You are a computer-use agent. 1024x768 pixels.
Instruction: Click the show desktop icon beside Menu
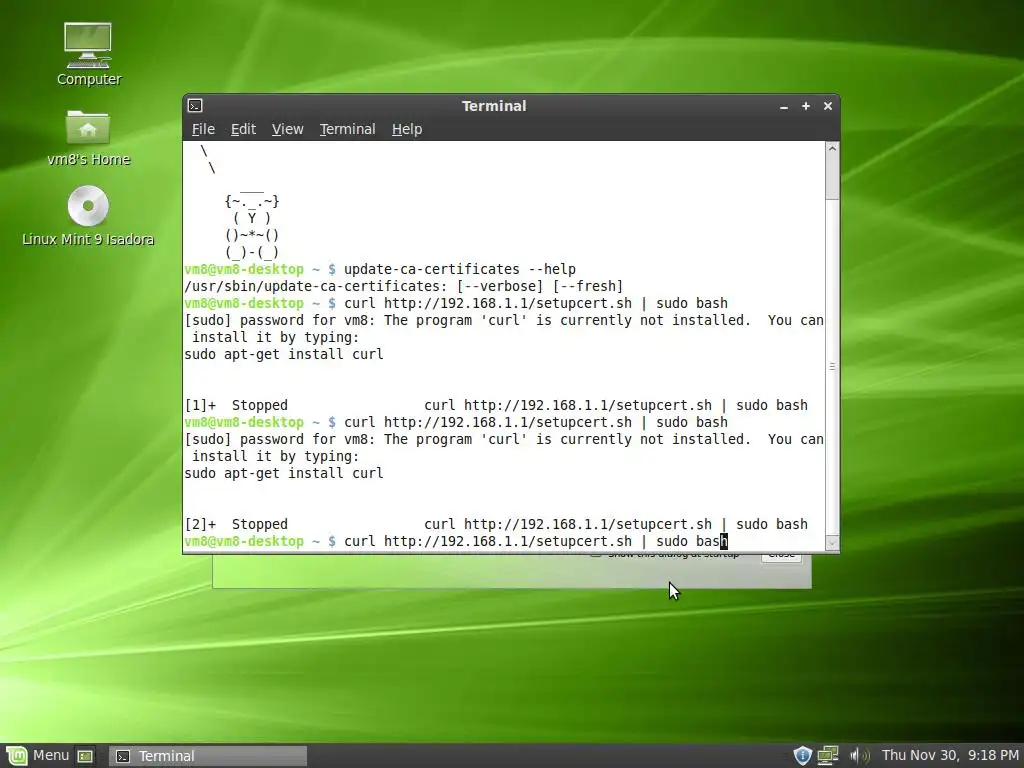click(85, 756)
